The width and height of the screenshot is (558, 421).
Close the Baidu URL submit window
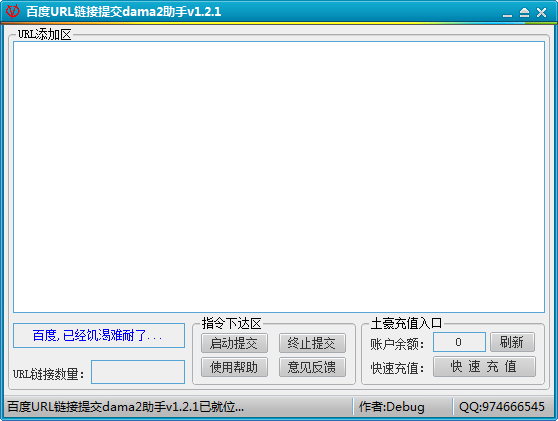541,13
